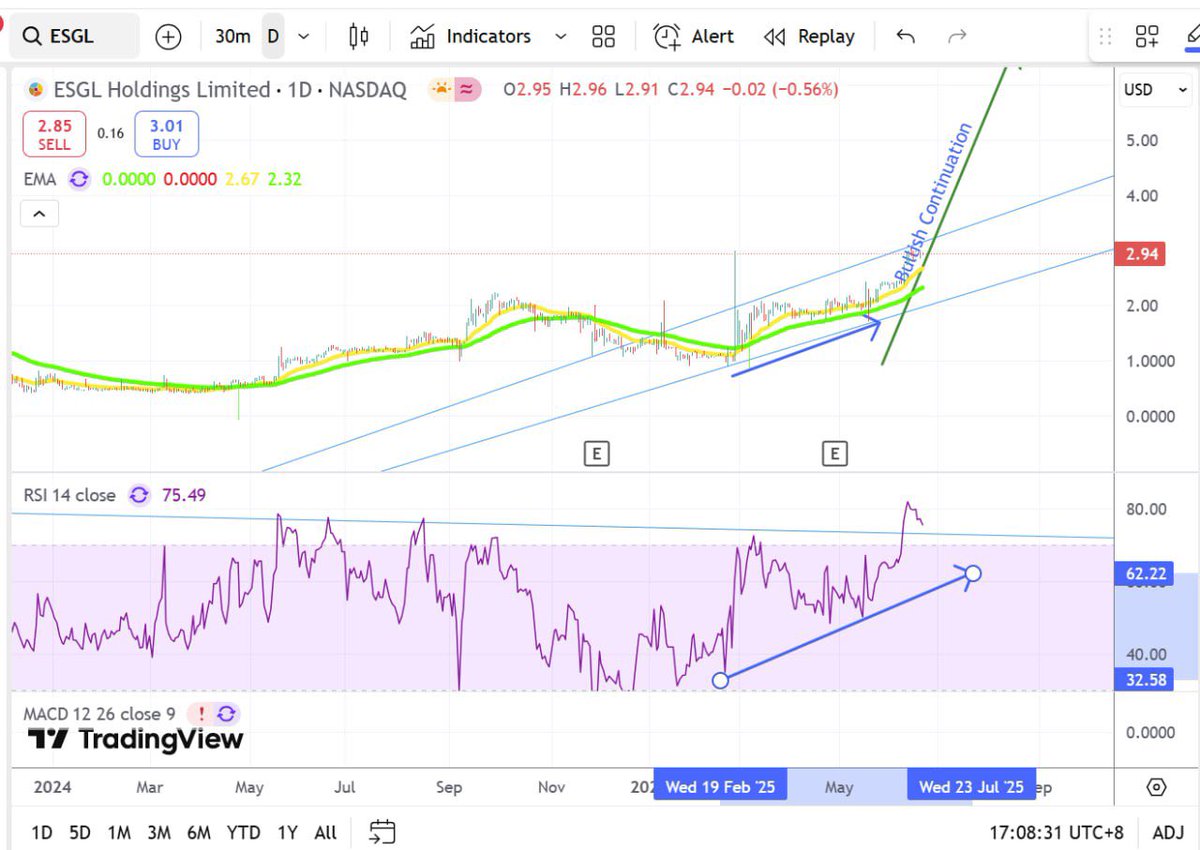
Task: Select the 3M range tab
Action: pyautogui.click(x=158, y=832)
